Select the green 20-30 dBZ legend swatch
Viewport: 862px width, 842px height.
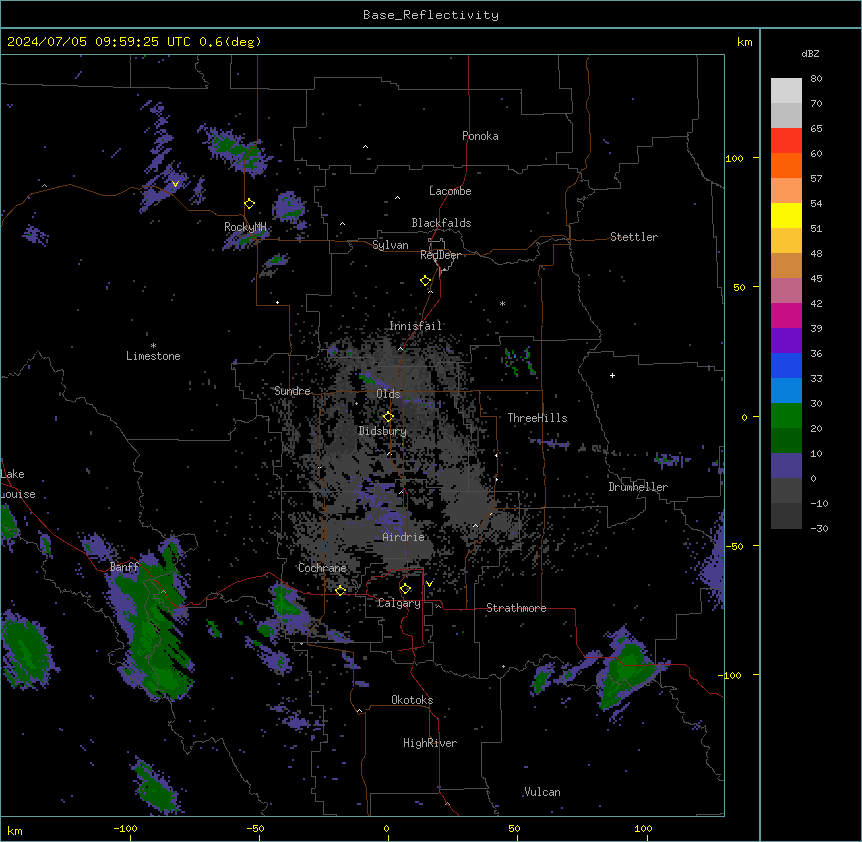pos(786,416)
